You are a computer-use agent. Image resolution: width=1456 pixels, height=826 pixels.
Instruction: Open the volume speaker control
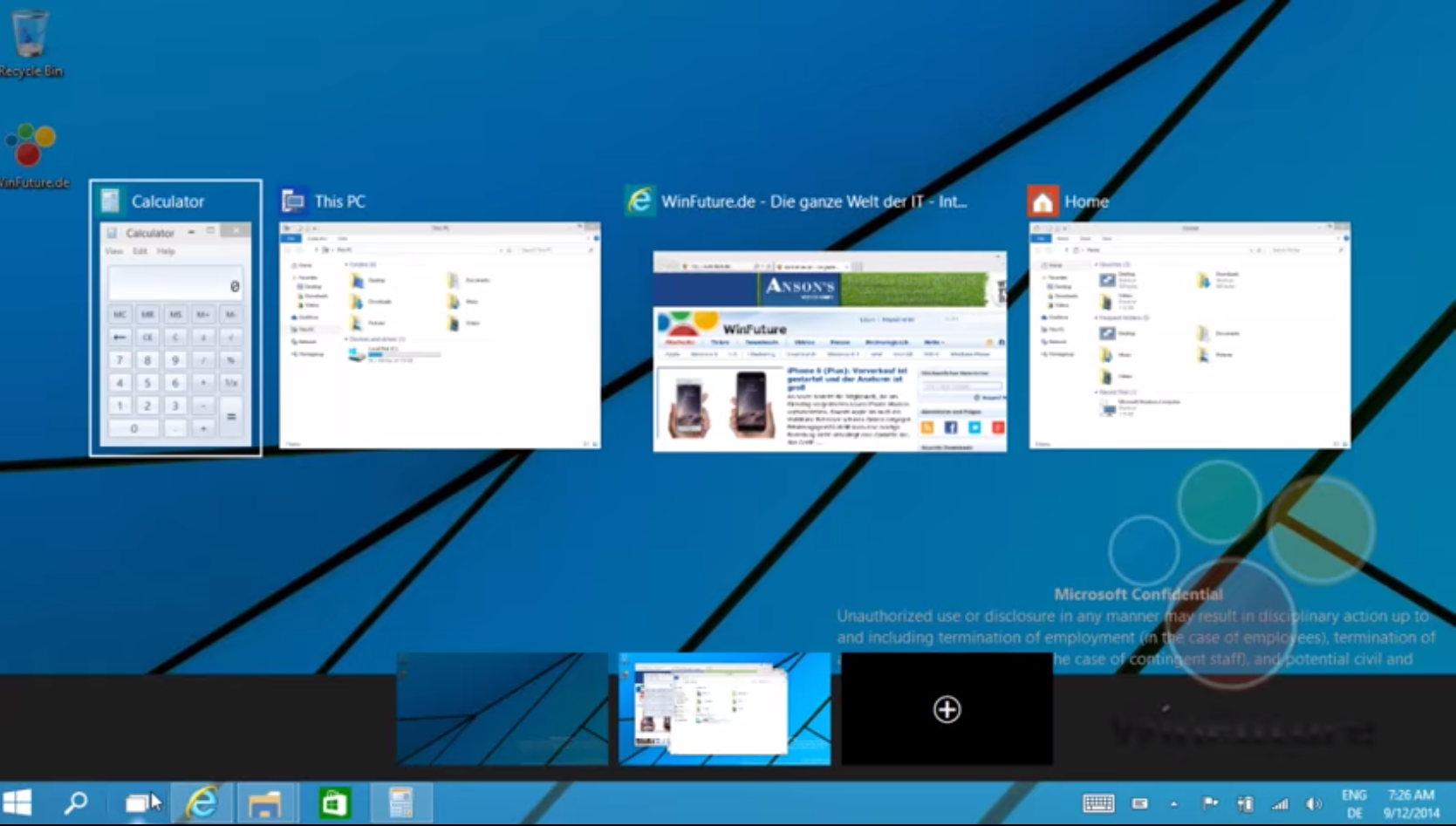coord(1313,804)
